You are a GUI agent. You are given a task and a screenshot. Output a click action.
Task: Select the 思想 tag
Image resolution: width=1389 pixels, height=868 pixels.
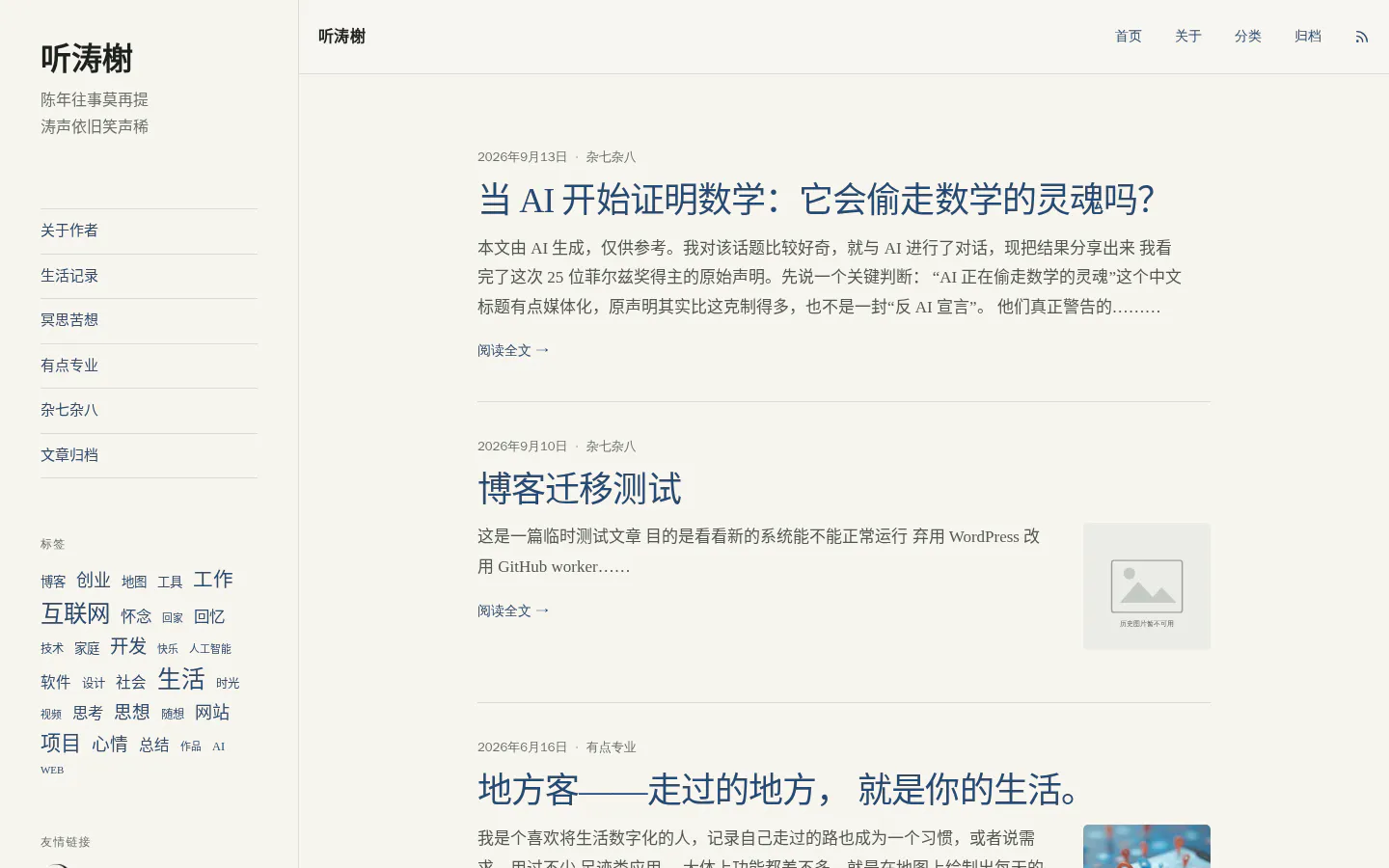tap(132, 712)
